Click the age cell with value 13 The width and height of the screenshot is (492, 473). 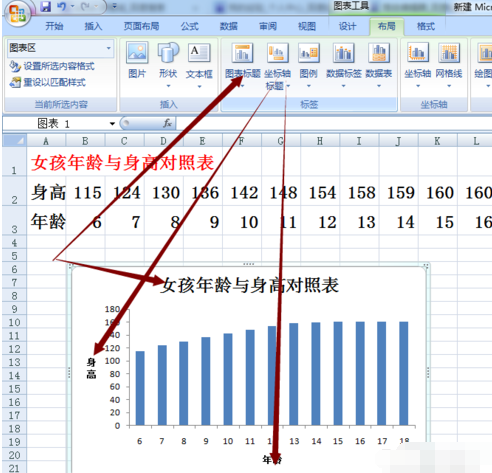coord(359,221)
